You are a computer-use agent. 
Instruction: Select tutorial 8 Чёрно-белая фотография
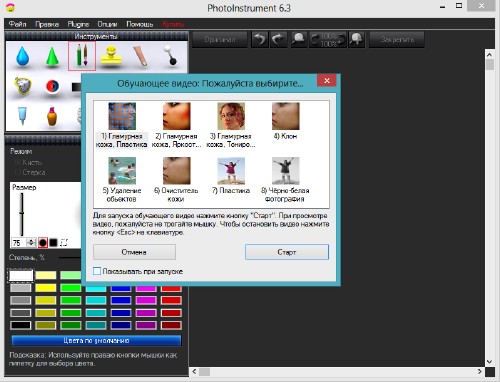pyautogui.click(x=285, y=180)
